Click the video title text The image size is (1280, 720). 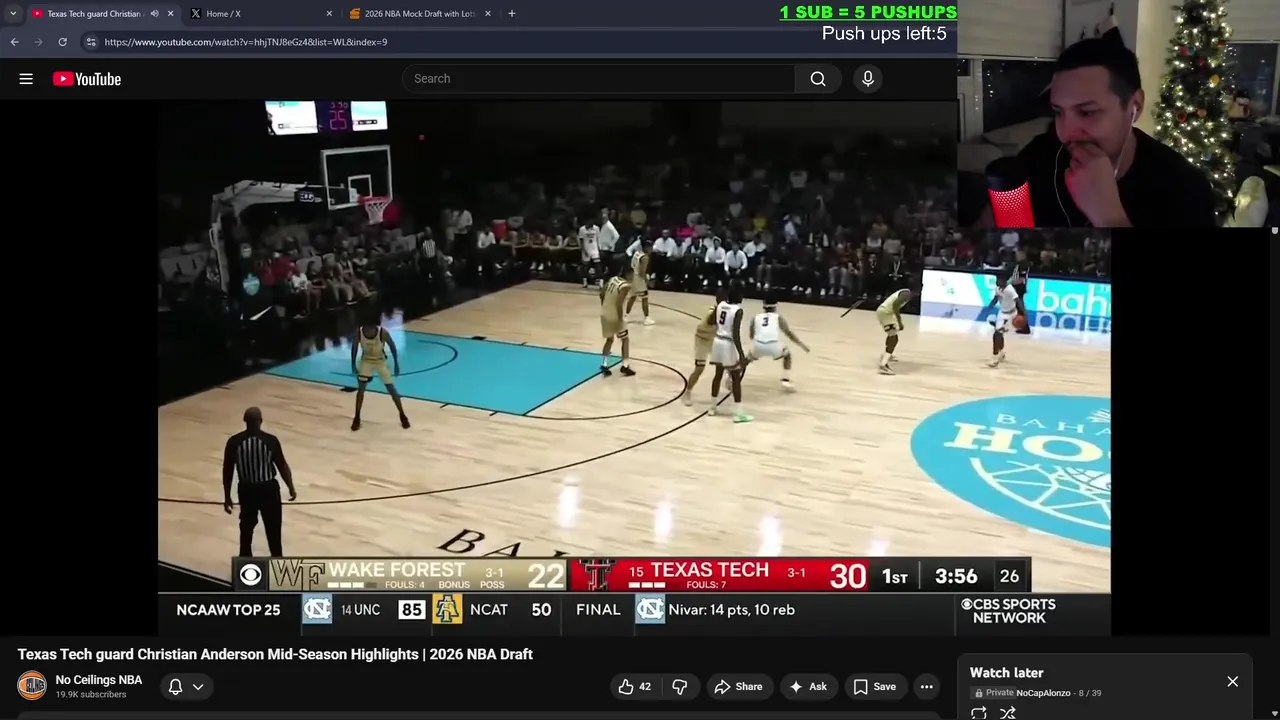(x=275, y=654)
